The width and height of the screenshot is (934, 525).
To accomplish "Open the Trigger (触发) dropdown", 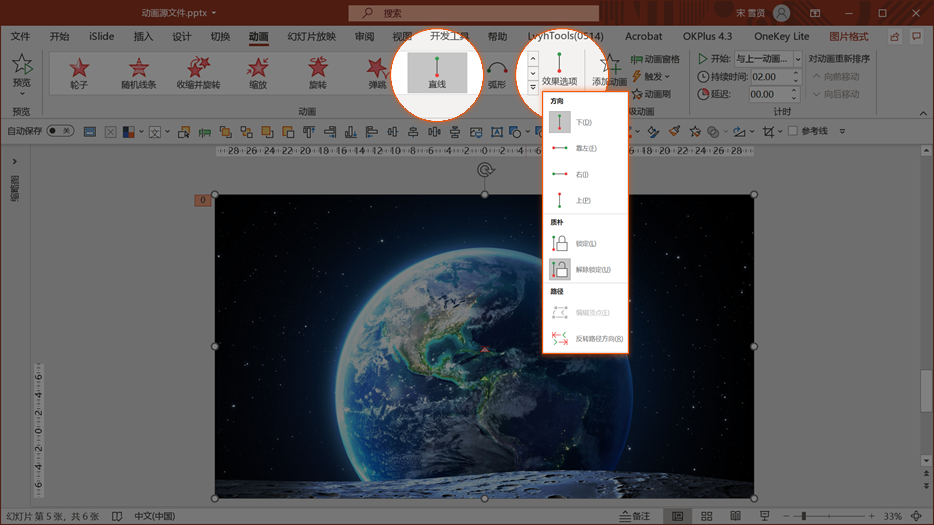I will click(650, 76).
